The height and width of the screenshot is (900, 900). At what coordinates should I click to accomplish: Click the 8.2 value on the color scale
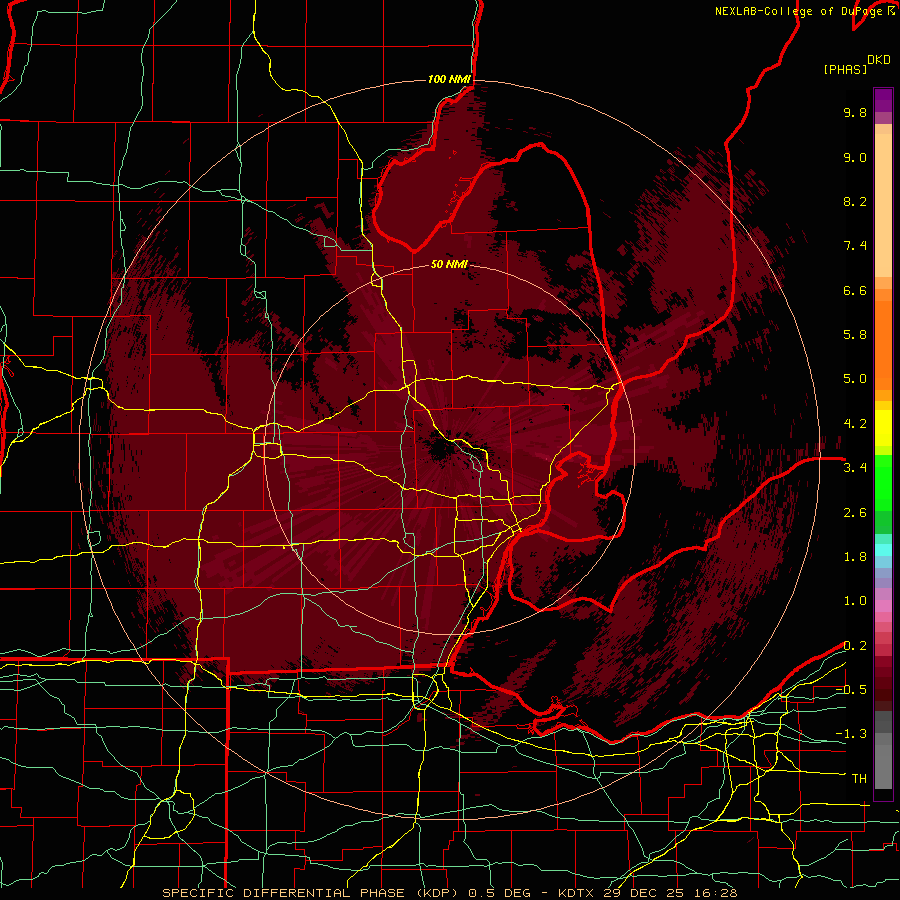point(855,201)
